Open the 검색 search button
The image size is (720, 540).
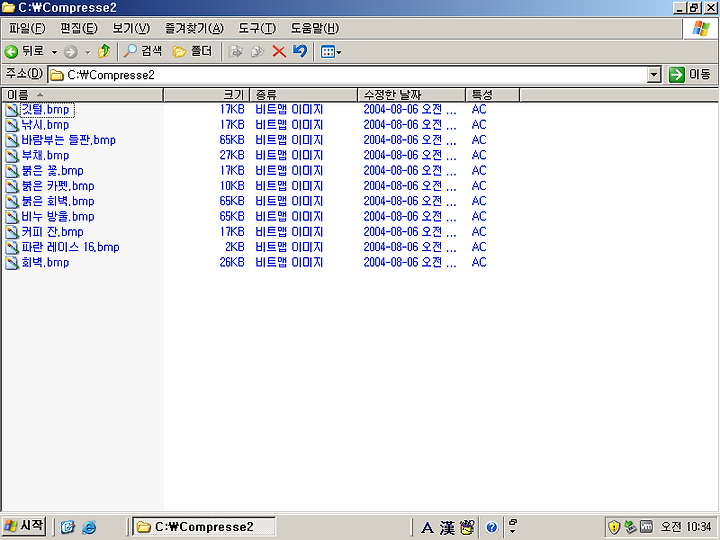143,51
